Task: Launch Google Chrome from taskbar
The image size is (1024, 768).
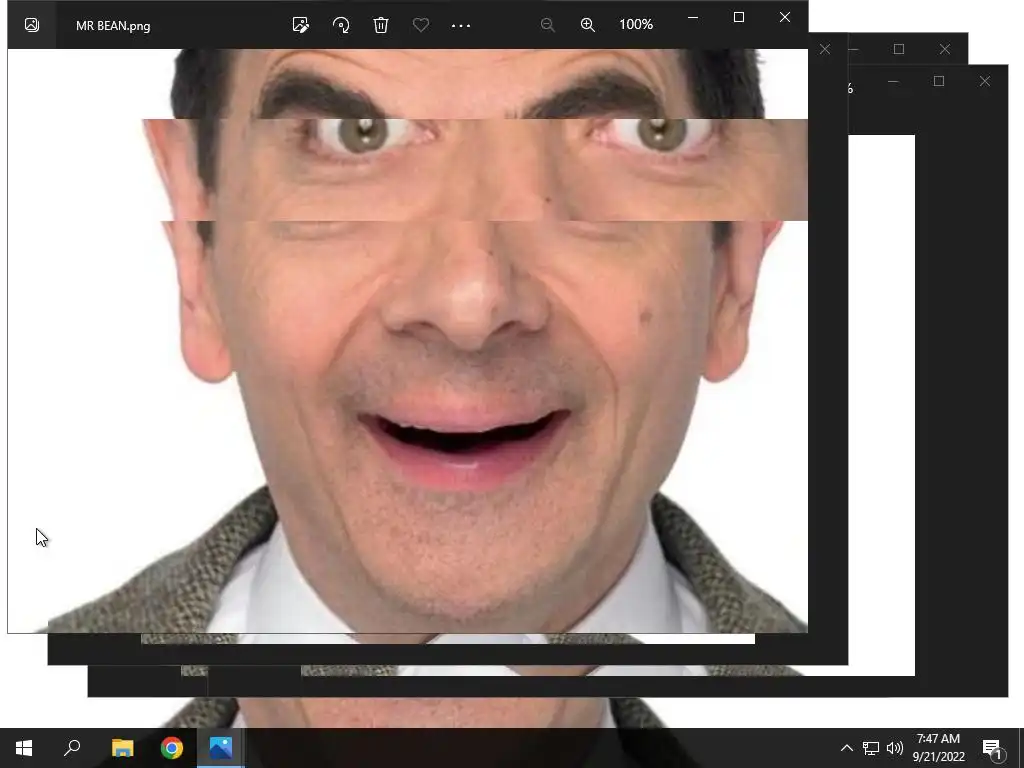Action: [172, 748]
